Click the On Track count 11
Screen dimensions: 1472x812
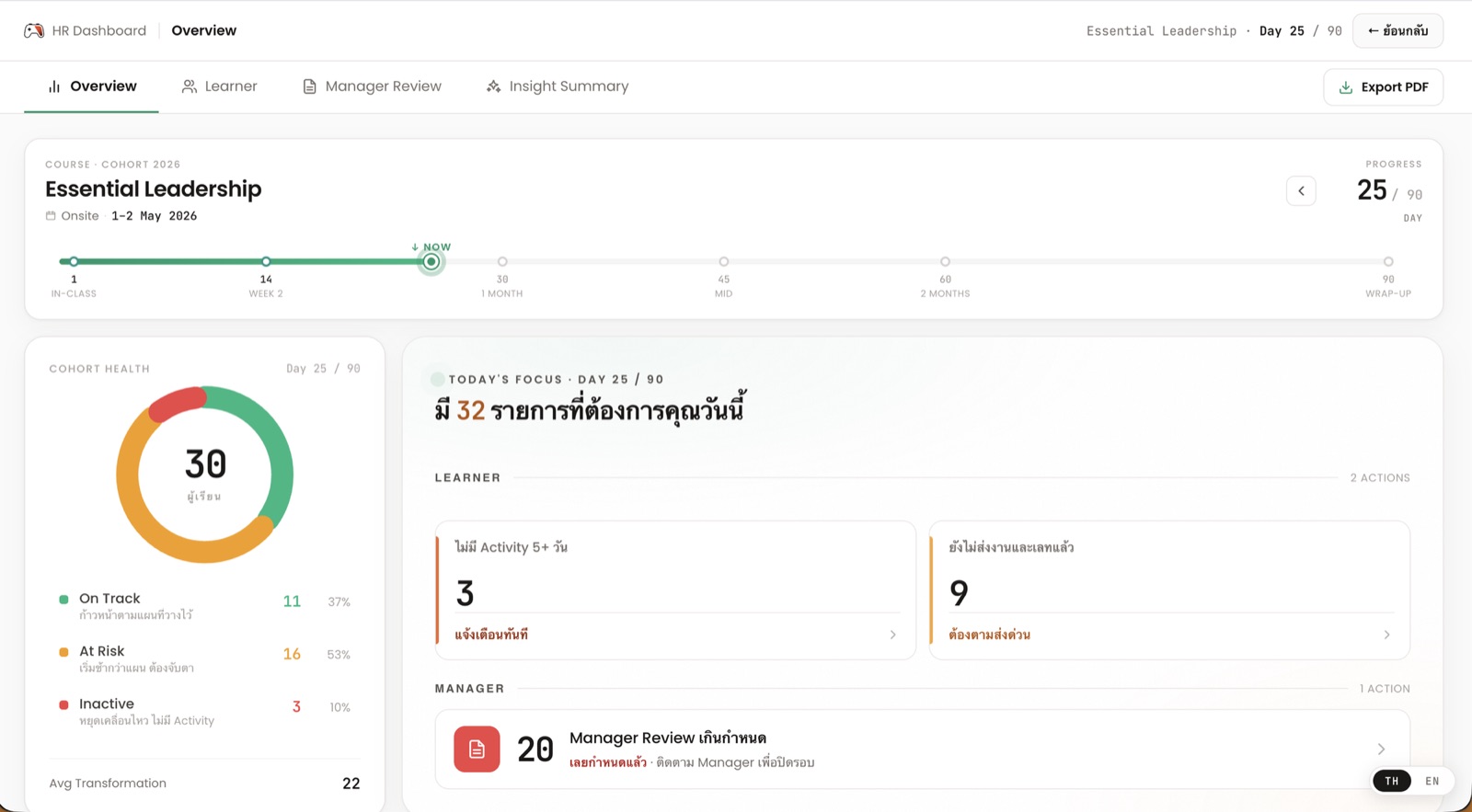point(292,601)
